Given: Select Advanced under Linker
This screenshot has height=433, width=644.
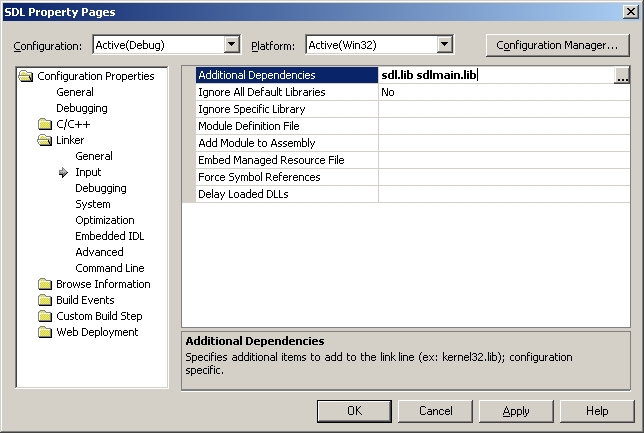Looking at the screenshot, I should coord(99,252).
